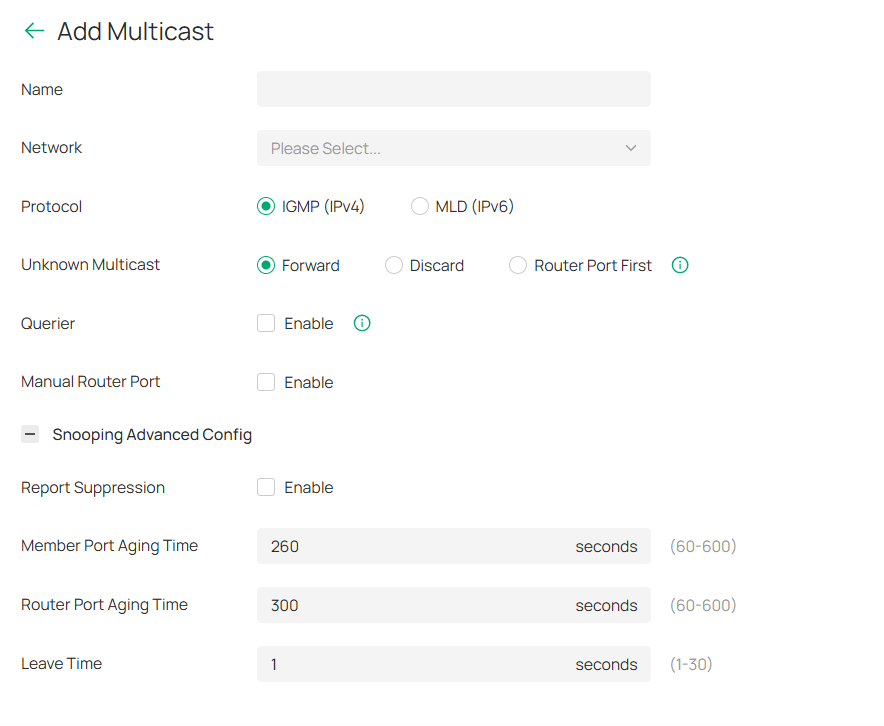
Task: Enable Manual Router Port
Action: (x=266, y=382)
